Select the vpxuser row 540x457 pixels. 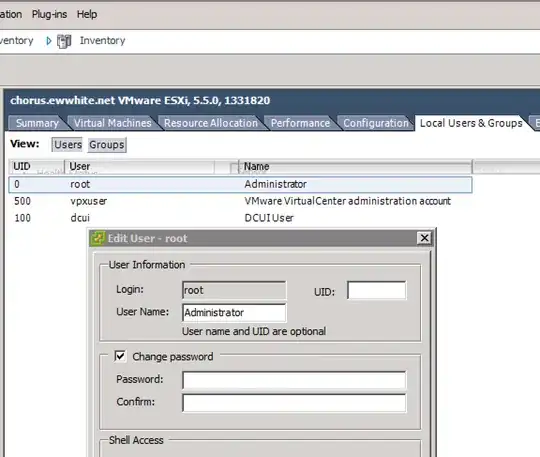tap(240, 201)
